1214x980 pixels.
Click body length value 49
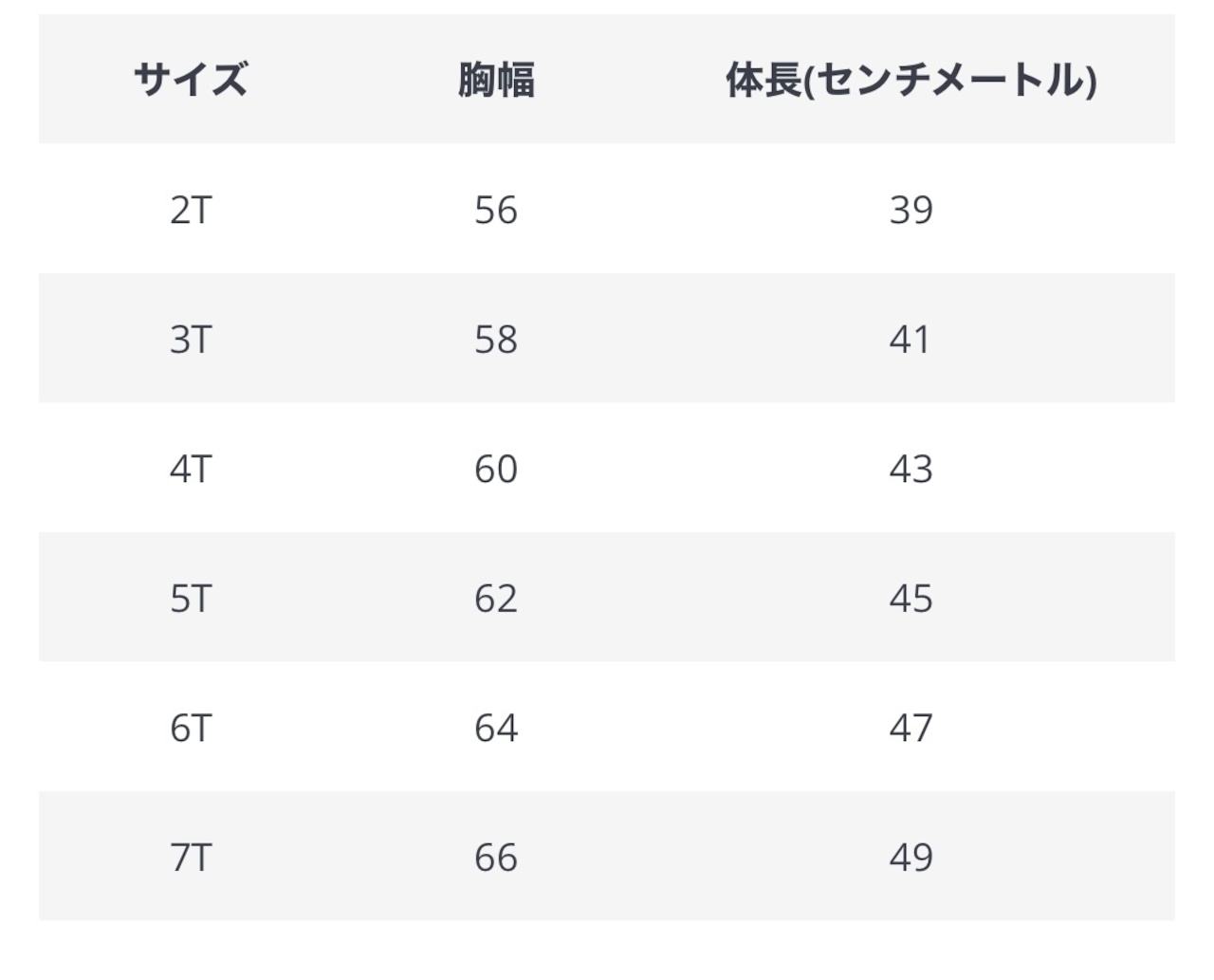911,858
